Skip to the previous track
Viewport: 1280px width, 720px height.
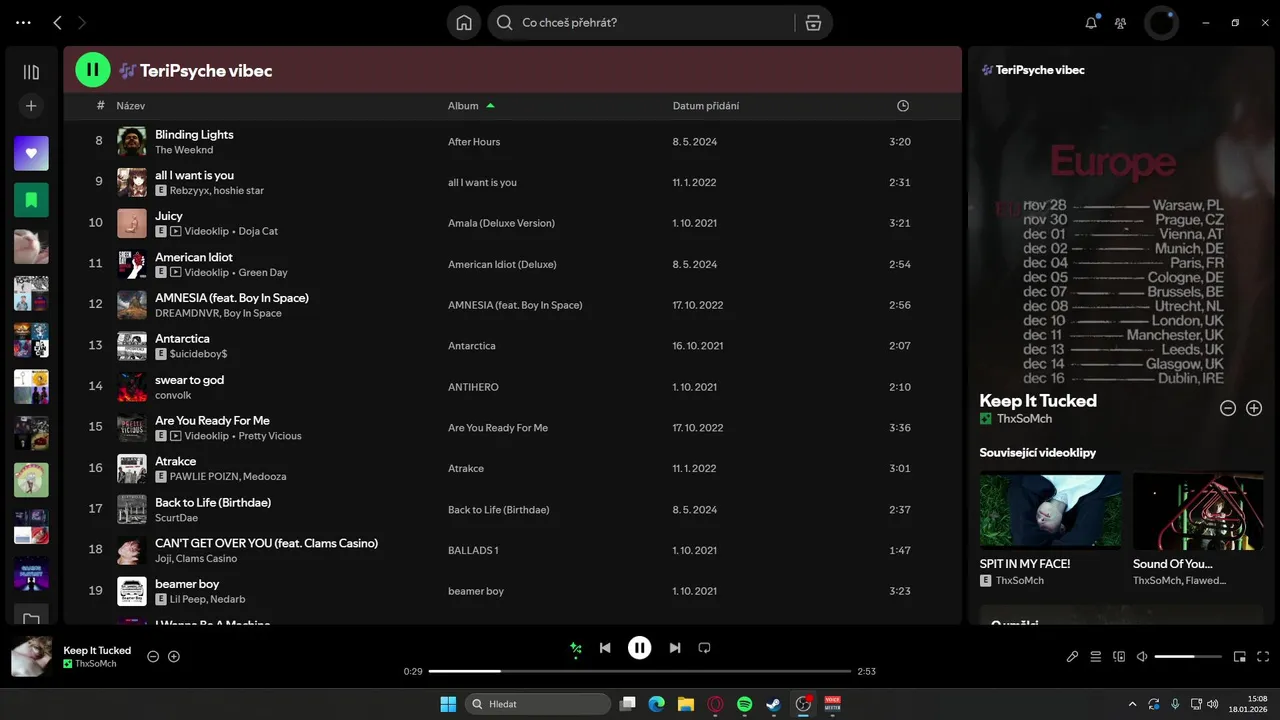605,648
